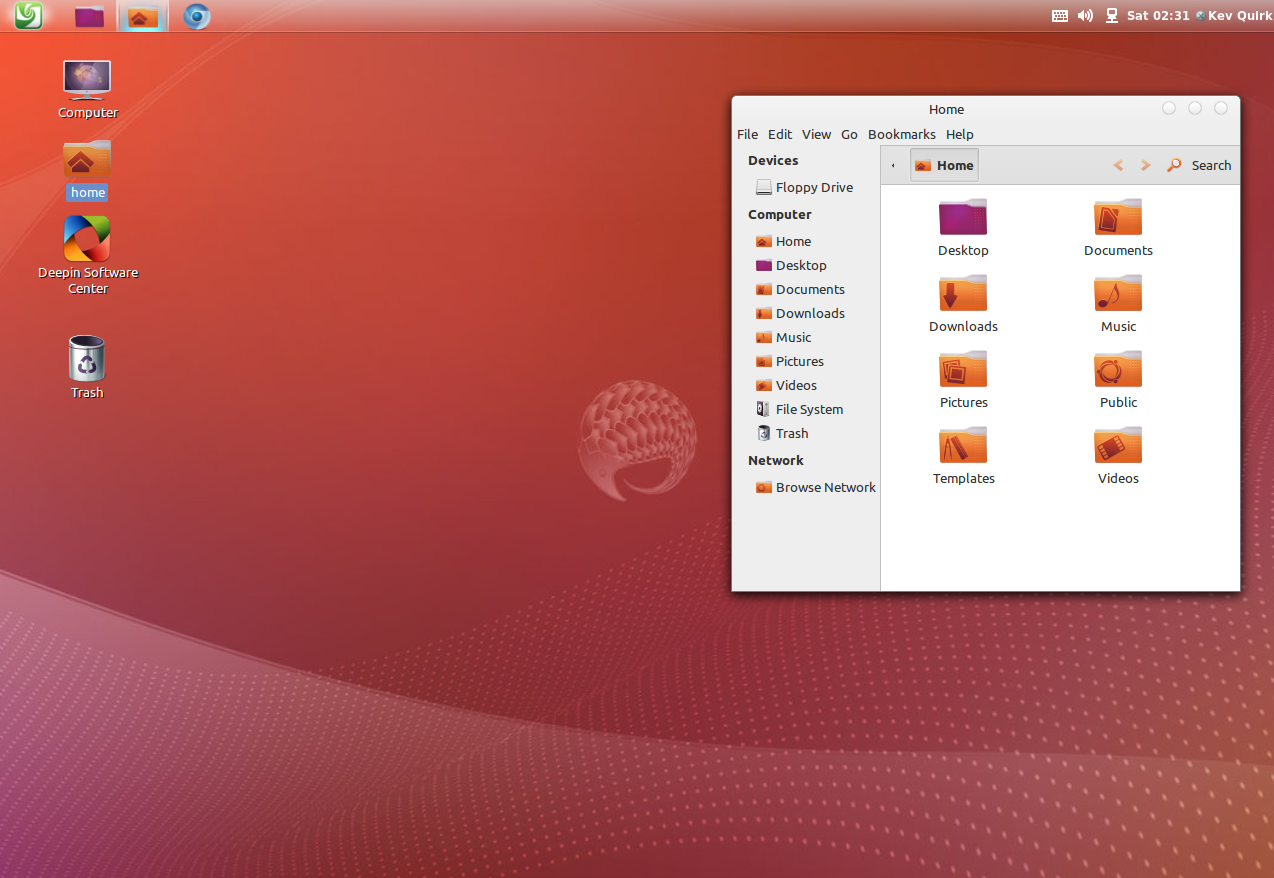The height and width of the screenshot is (878, 1274).
Task: Open the Templates folder icon
Action: click(x=963, y=446)
